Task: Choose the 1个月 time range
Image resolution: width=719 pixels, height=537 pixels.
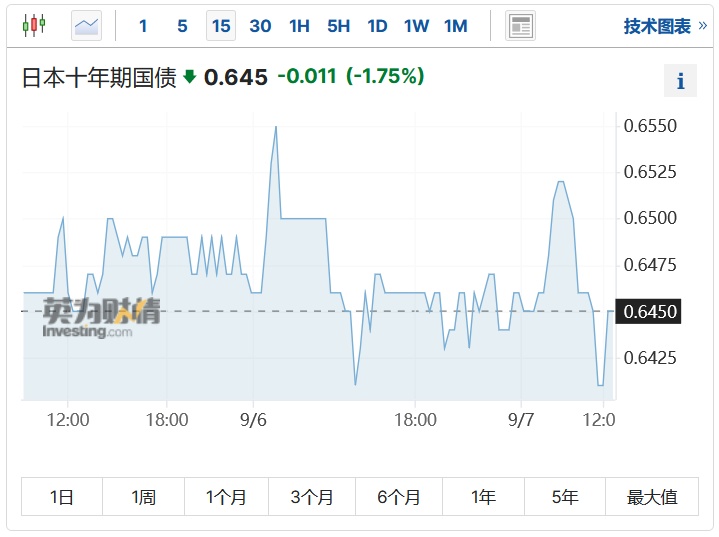Action: [x=227, y=497]
